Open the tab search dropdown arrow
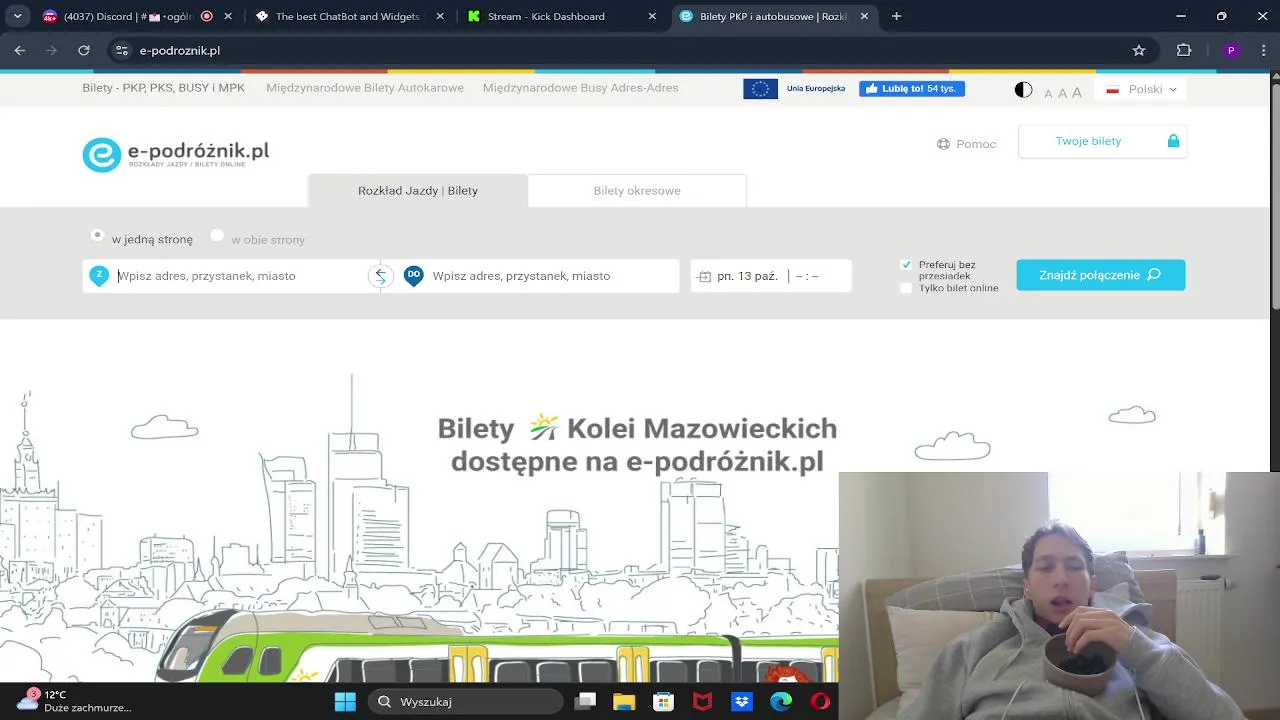The image size is (1280, 720). 17,16
